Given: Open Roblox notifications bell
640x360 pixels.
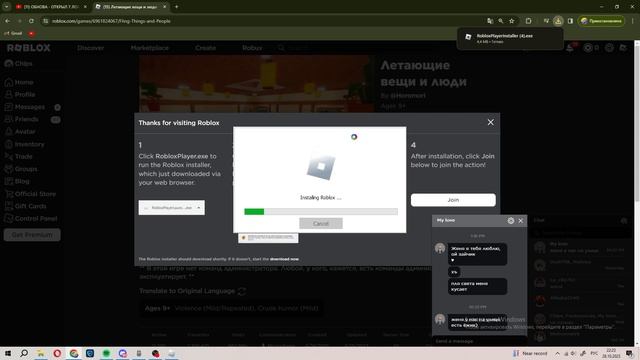Looking at the screenshot, I should 570,48.
